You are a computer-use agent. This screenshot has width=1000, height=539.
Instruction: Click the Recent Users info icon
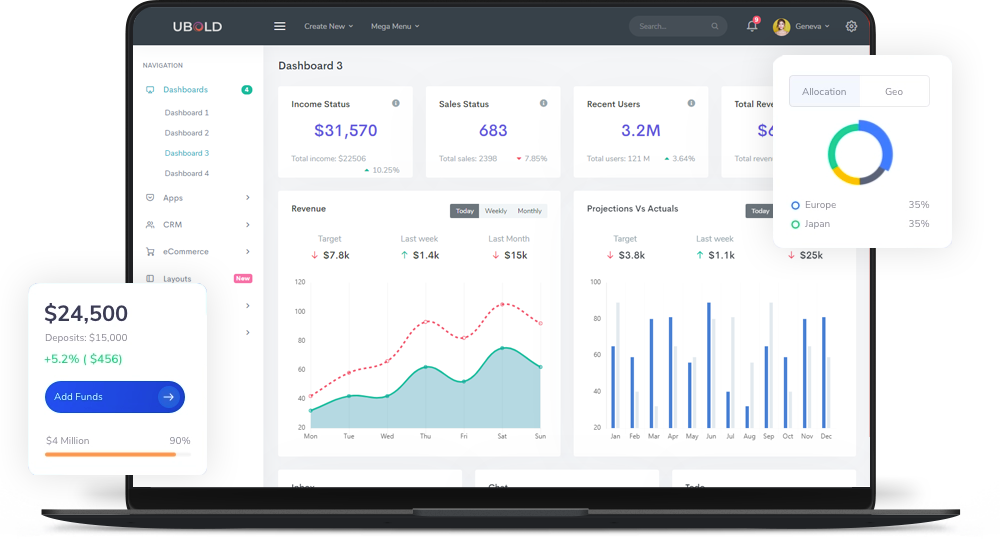pos(691,103)
